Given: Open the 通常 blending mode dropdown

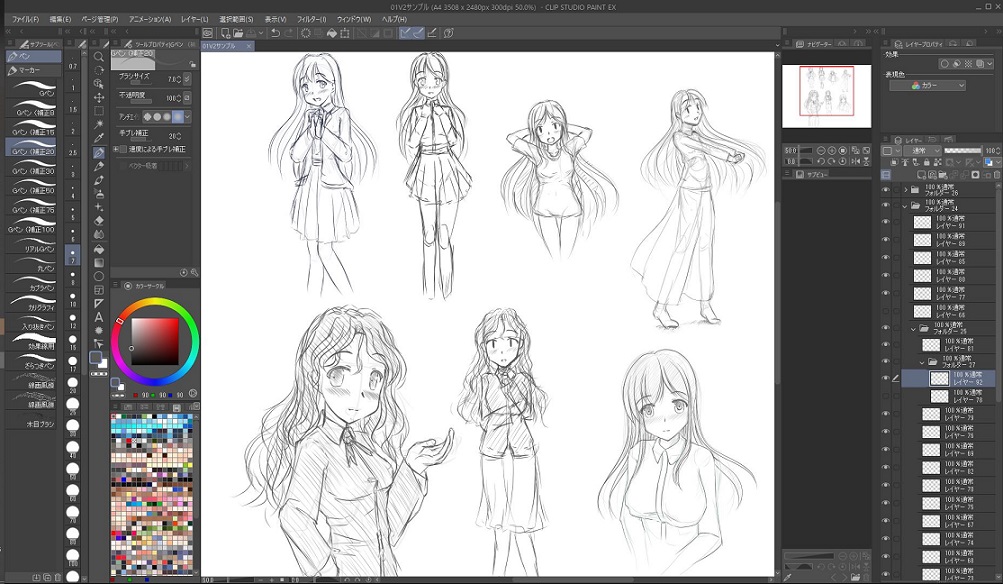Looking at the screenshot, I should click(x=922, y=151).
